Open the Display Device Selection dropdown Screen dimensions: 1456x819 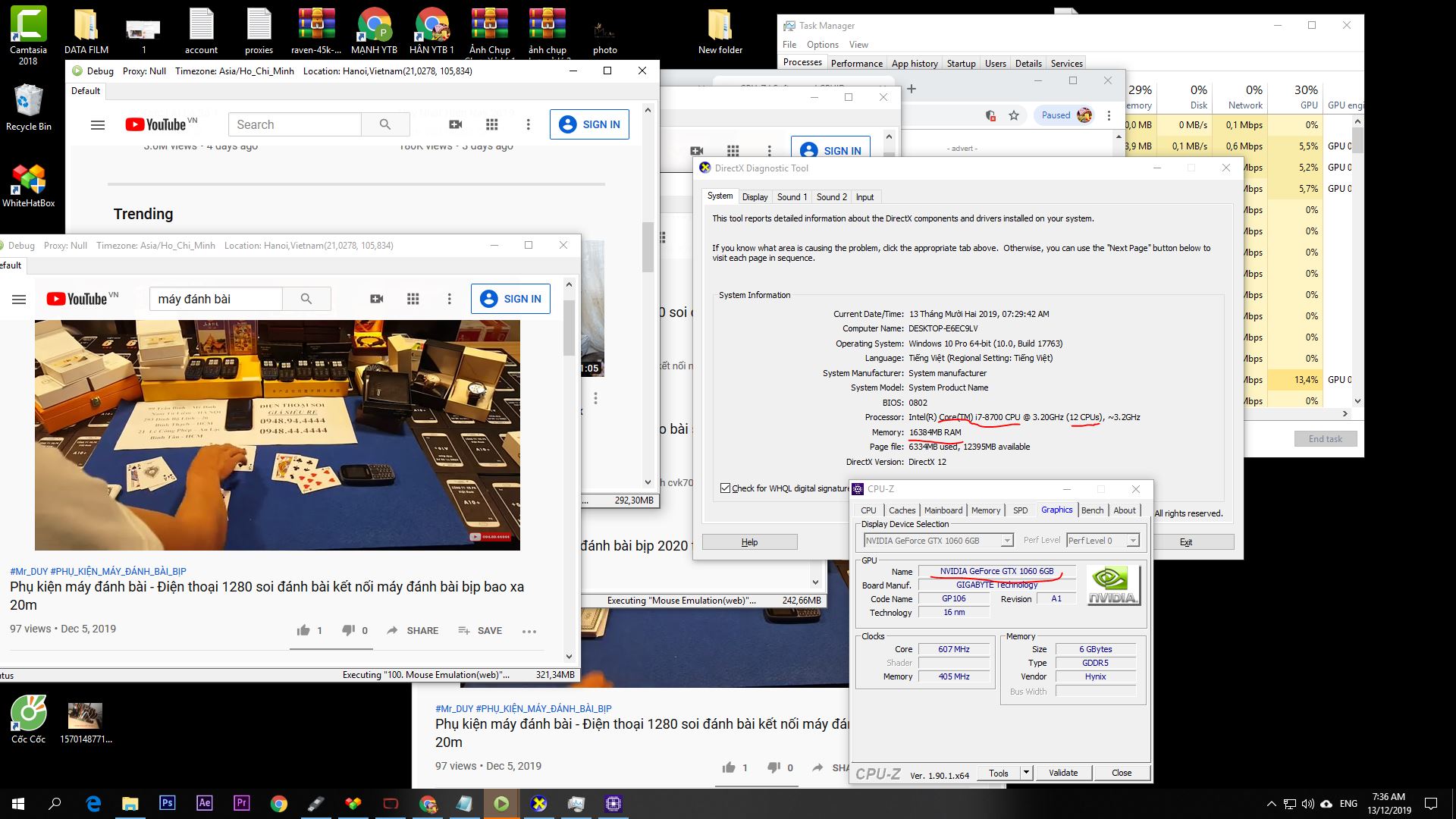[x=1007, y=541]
